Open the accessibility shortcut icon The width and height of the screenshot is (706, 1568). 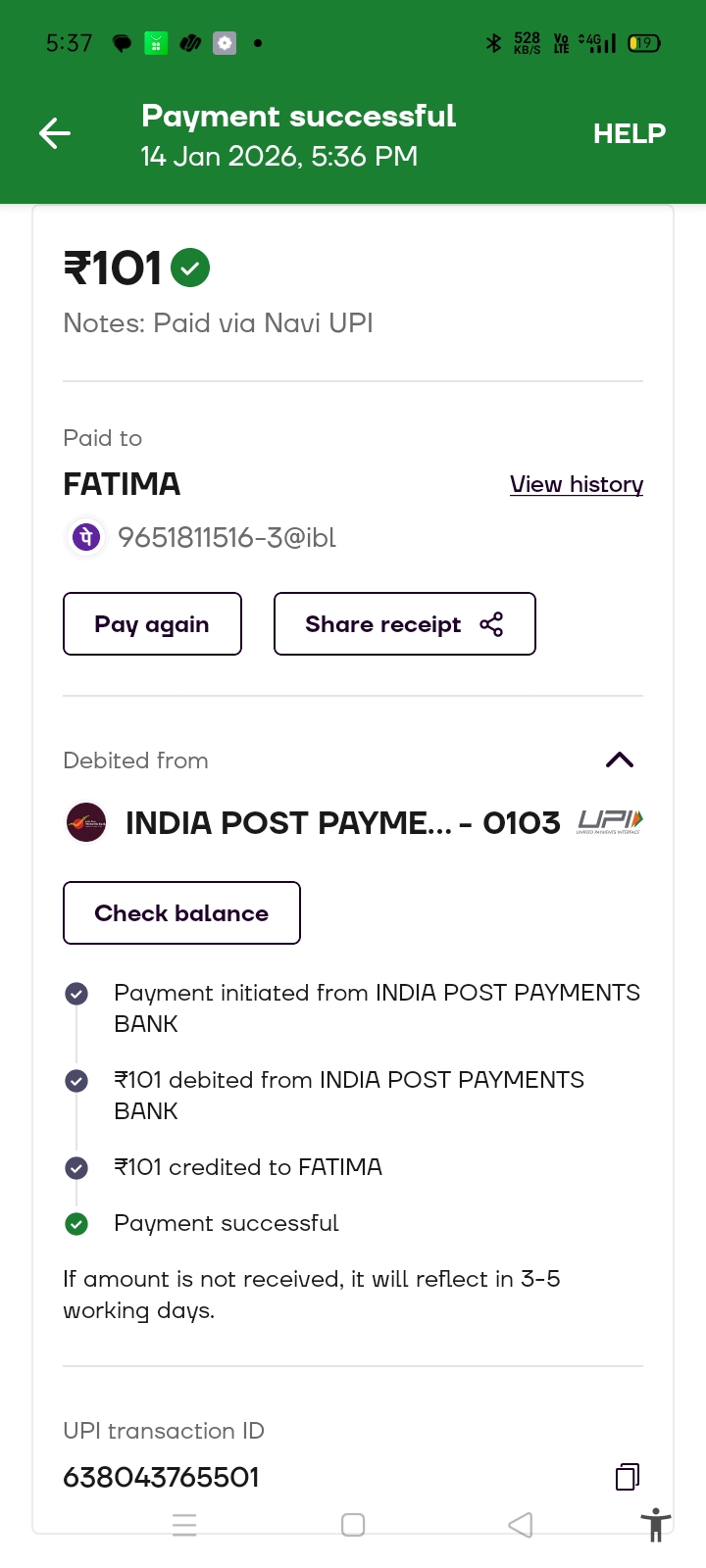655,1526
